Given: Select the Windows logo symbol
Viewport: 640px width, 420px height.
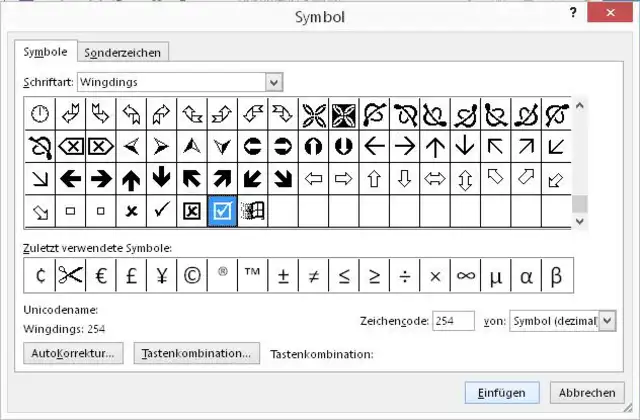Looking at the screenshot, I should coord(253,211).
